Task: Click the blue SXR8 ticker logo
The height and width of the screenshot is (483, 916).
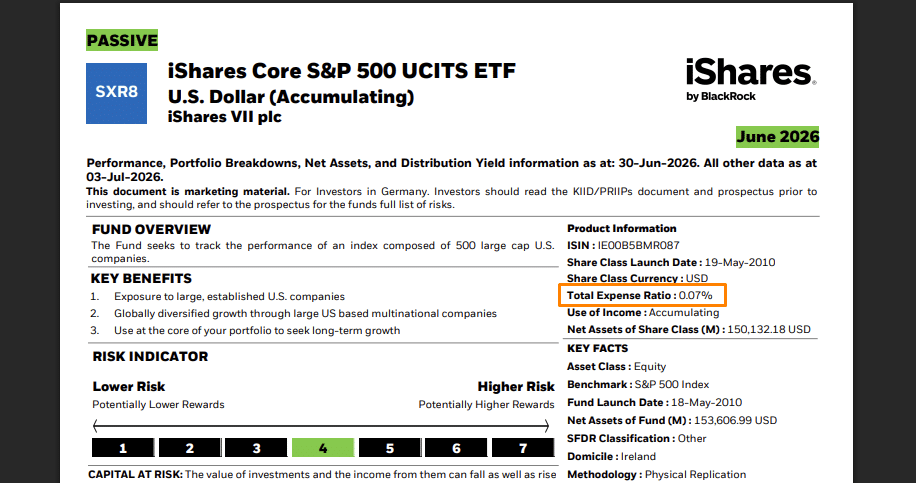Action: click(116, 93)
